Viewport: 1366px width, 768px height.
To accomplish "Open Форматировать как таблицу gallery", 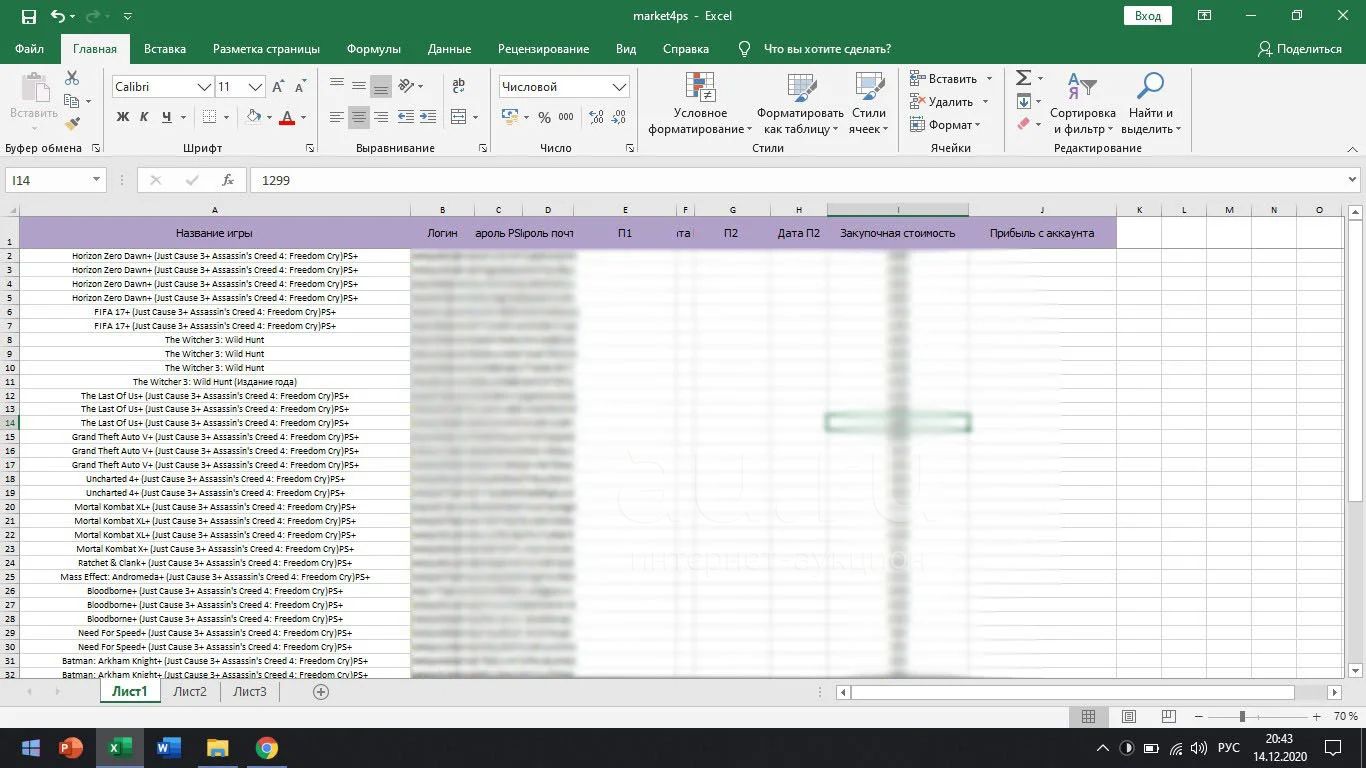I will pos(801,104).
